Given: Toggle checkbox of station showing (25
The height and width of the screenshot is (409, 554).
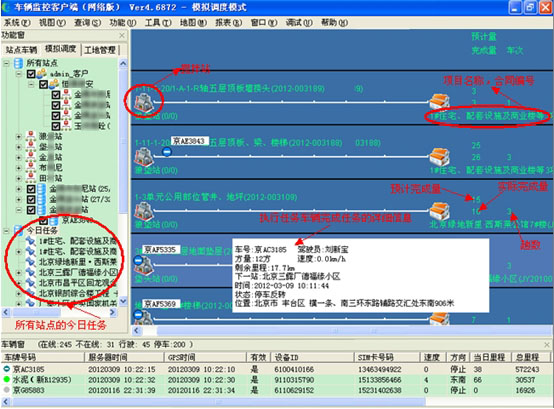Looking at the screenshot, I should pyautogui.click(x=31, y=189).
